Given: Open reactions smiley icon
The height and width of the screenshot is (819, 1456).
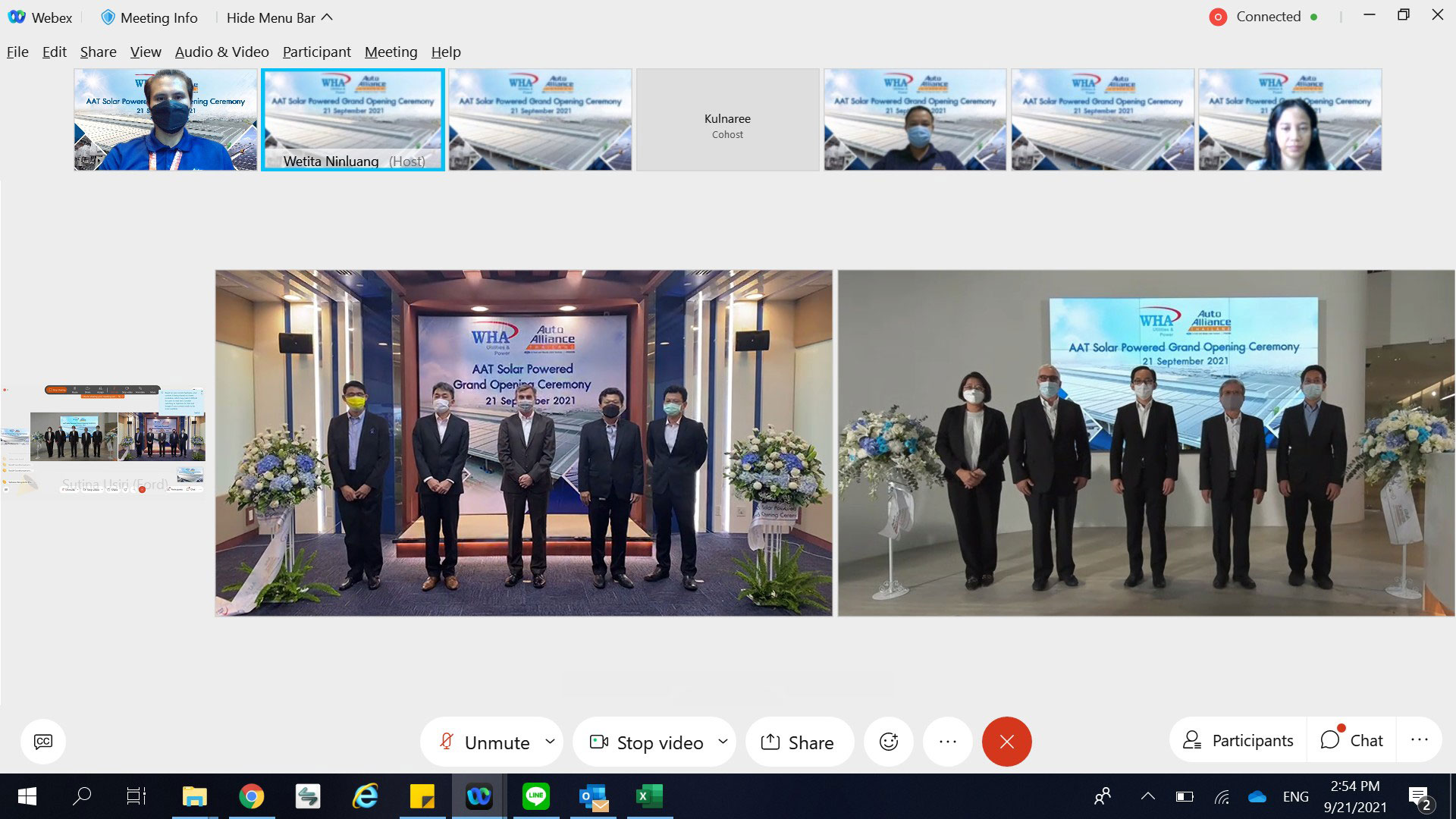Looking at the screenshot, I should (889, 742).
